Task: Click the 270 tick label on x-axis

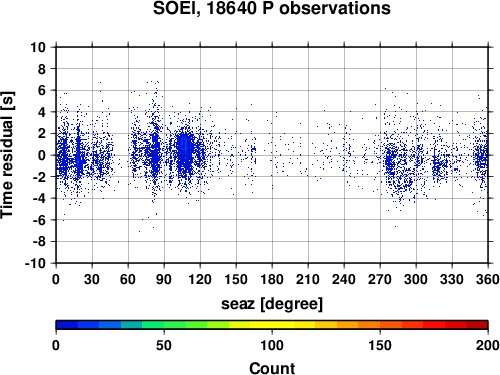Action: [x=380, y=279]
